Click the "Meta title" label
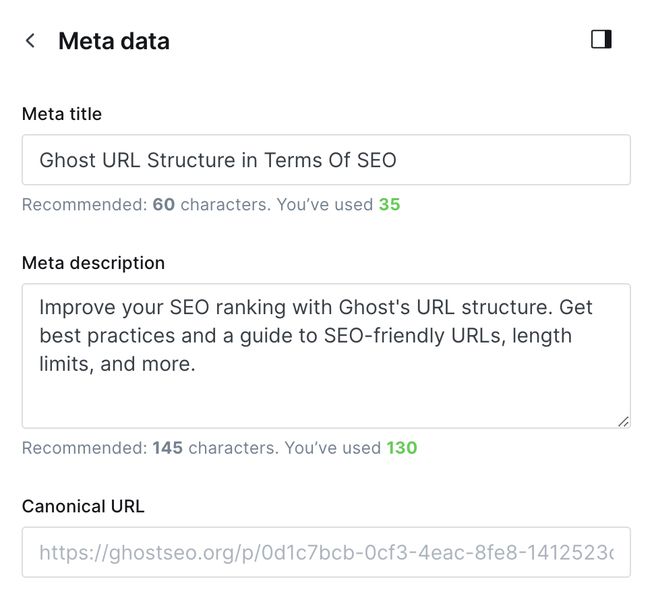 (62, 114)
